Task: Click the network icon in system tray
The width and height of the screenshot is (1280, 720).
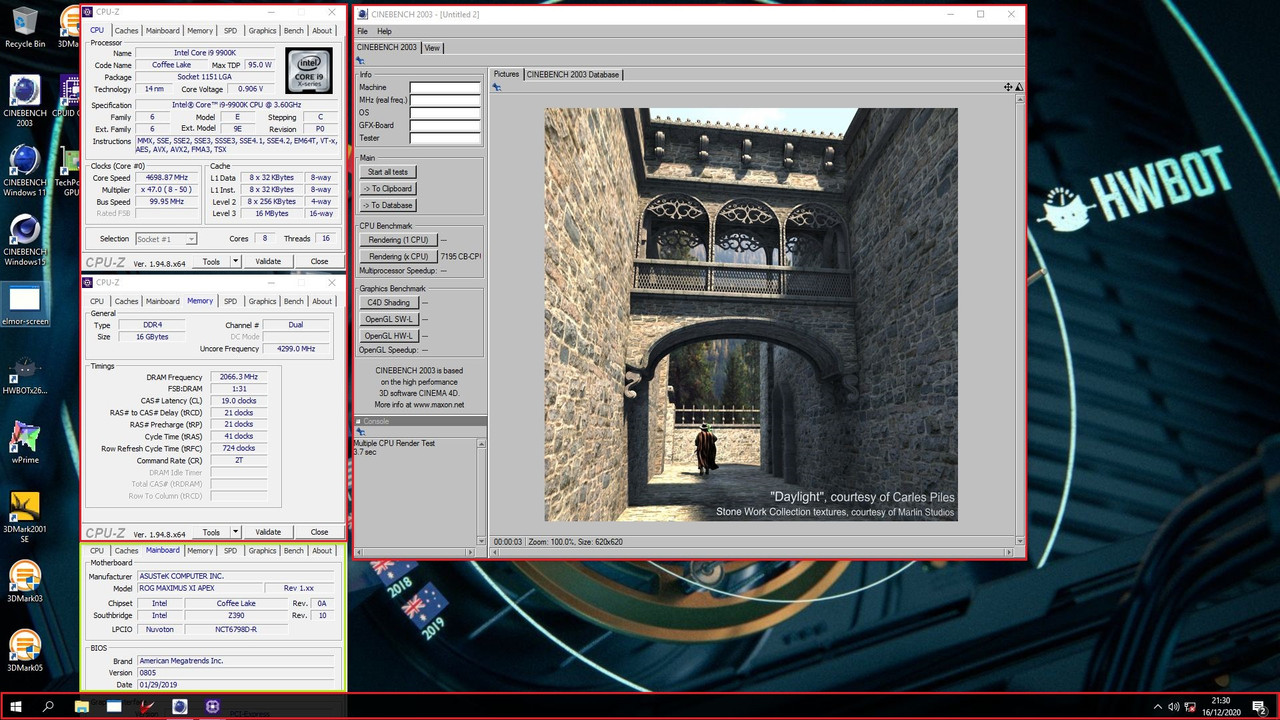Action: click(x=1190, y=707)
